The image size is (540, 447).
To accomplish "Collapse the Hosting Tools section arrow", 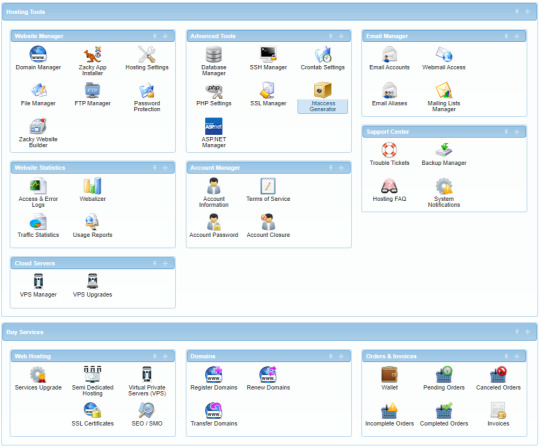I will pos(517,12).
